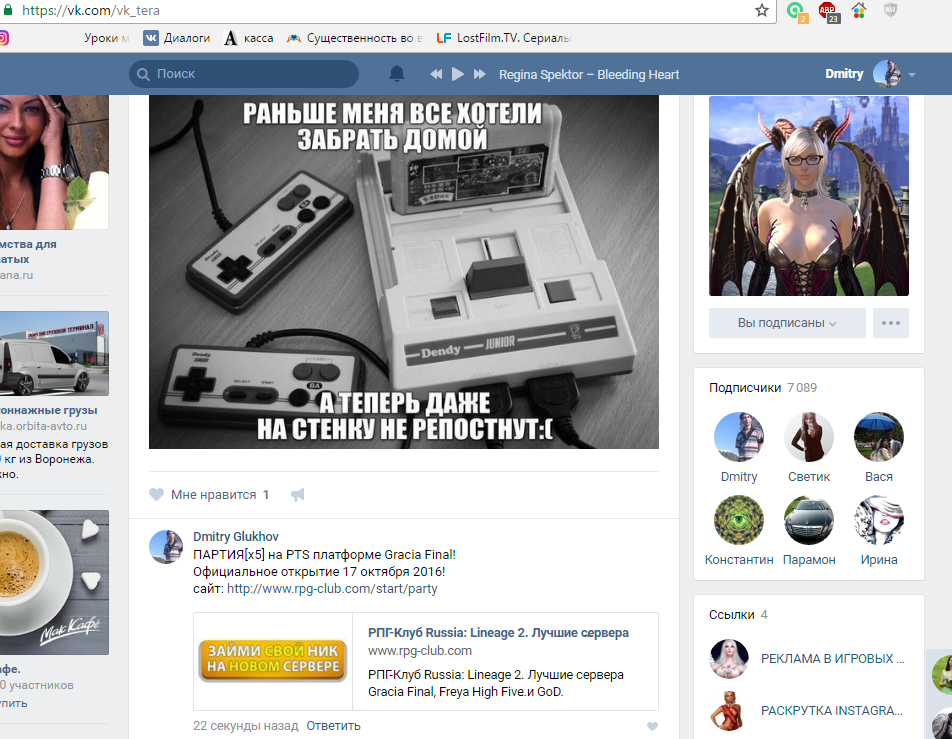The width and height of the screenshot is (952, 739).
Task: Click the Dmitry avatar in header
Action: coord(887,74)
